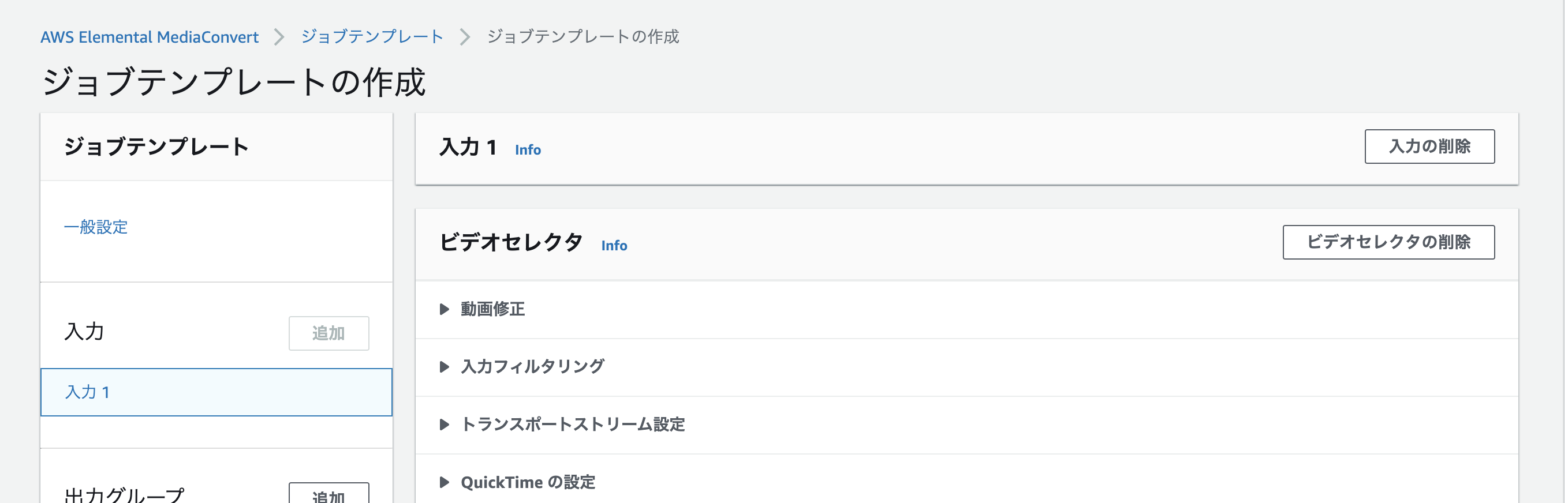Navigate to AWS Elemental MediaConvert breadcrumb
Viewport: 1568px width, 503px height.
[x=149, y=36]
